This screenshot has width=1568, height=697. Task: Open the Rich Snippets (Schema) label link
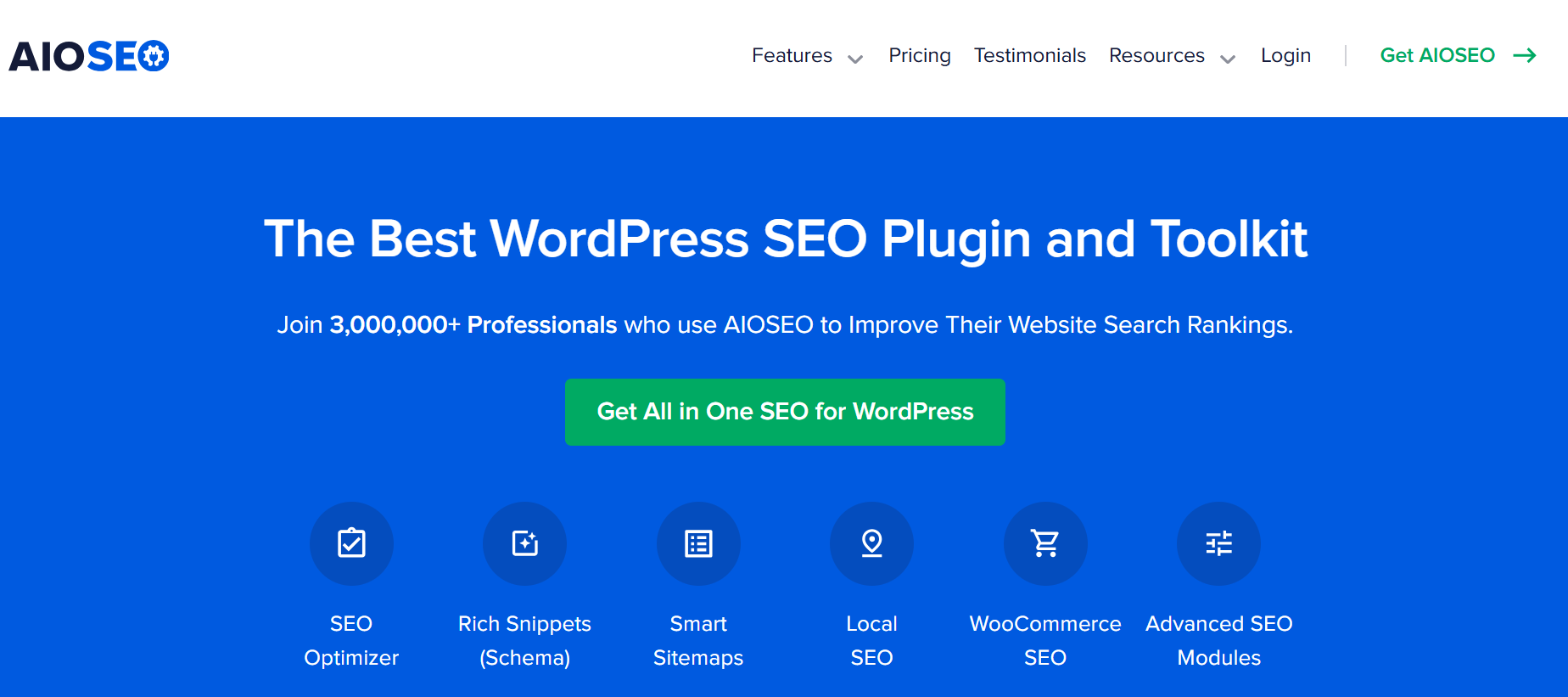tap(525, 641)
